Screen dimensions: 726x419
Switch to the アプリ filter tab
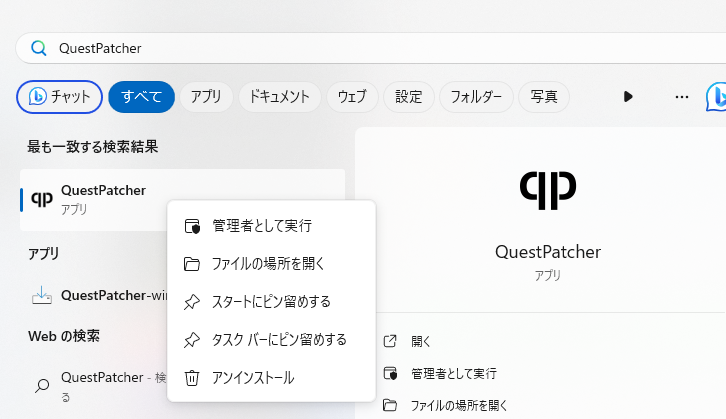coord(206,97)
